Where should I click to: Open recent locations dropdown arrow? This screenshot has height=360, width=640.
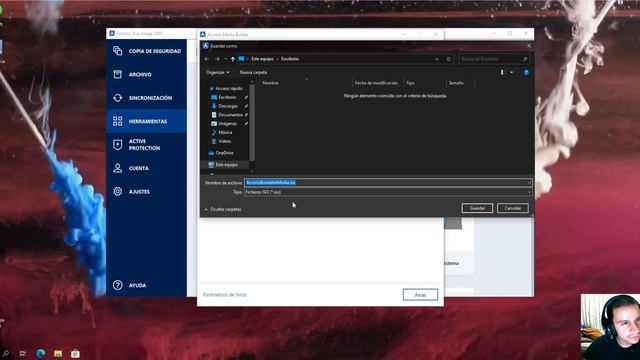[225, 59]
